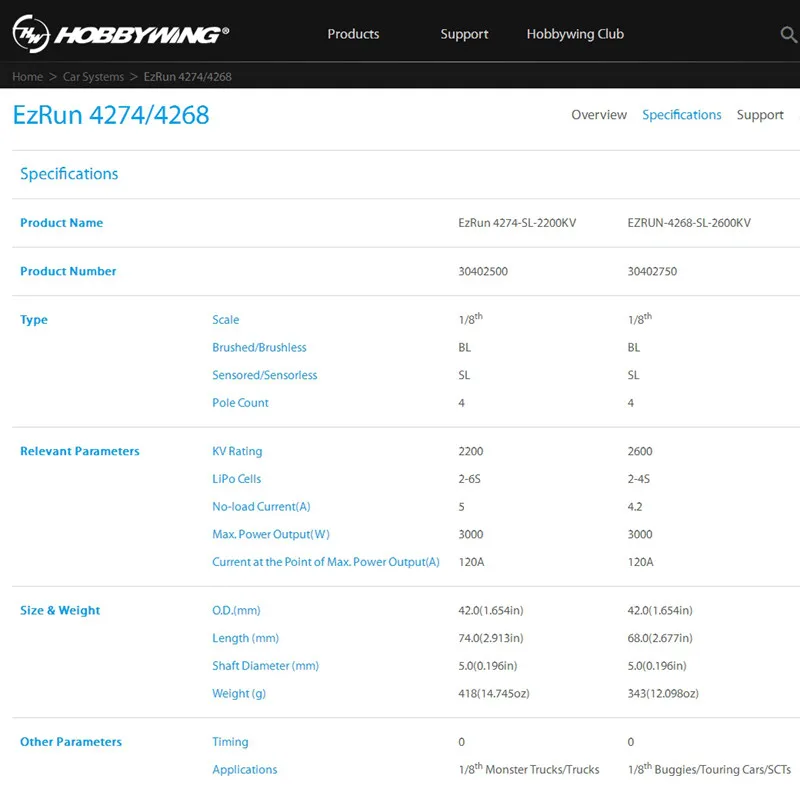Click the Hobbywing logo

coord(121,34)
